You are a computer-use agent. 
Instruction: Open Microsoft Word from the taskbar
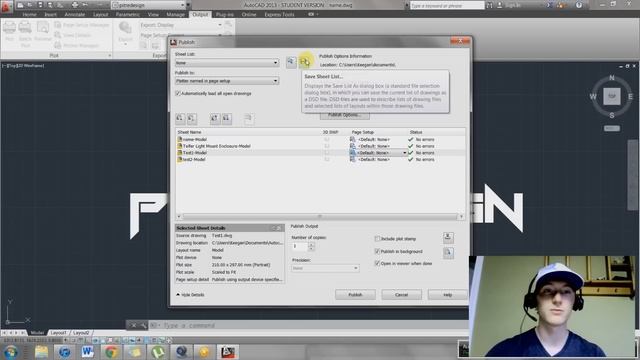coord(87,351)
